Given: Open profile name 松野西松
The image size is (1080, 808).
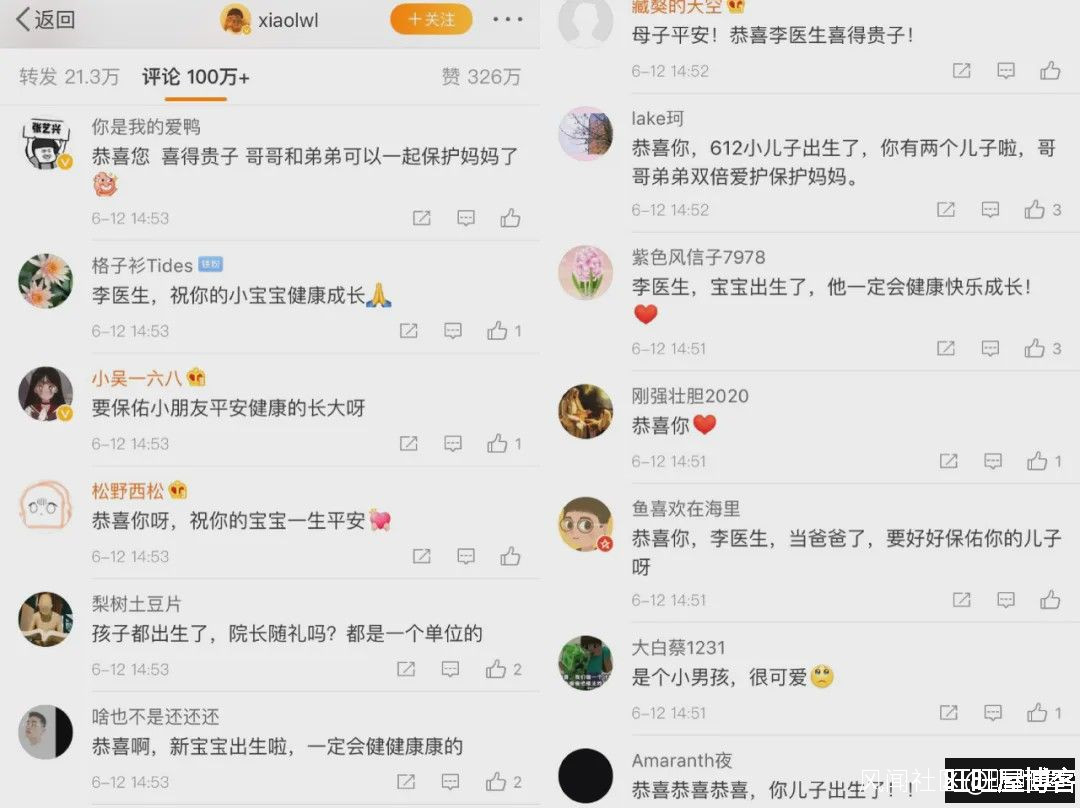Looking at the screenshot, I should [x=127, y=491].
